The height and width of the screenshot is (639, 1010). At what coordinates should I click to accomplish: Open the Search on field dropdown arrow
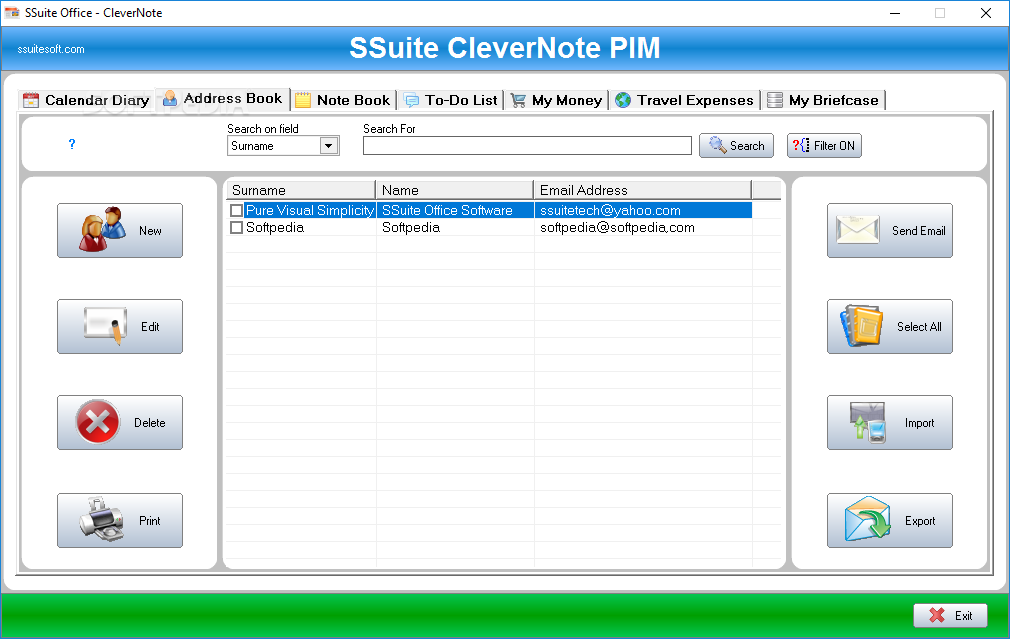tap(329, 146)
